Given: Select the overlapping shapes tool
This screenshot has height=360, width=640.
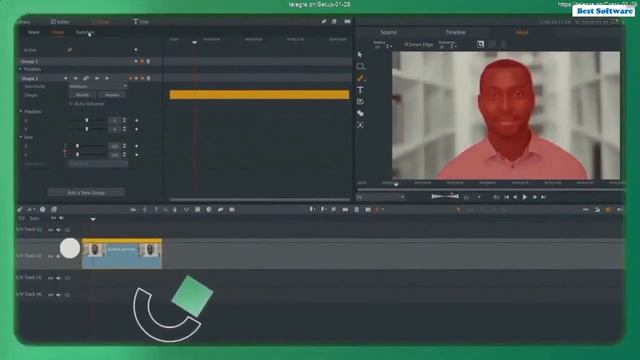Looking at the screenshot, I should click(360, 113).
